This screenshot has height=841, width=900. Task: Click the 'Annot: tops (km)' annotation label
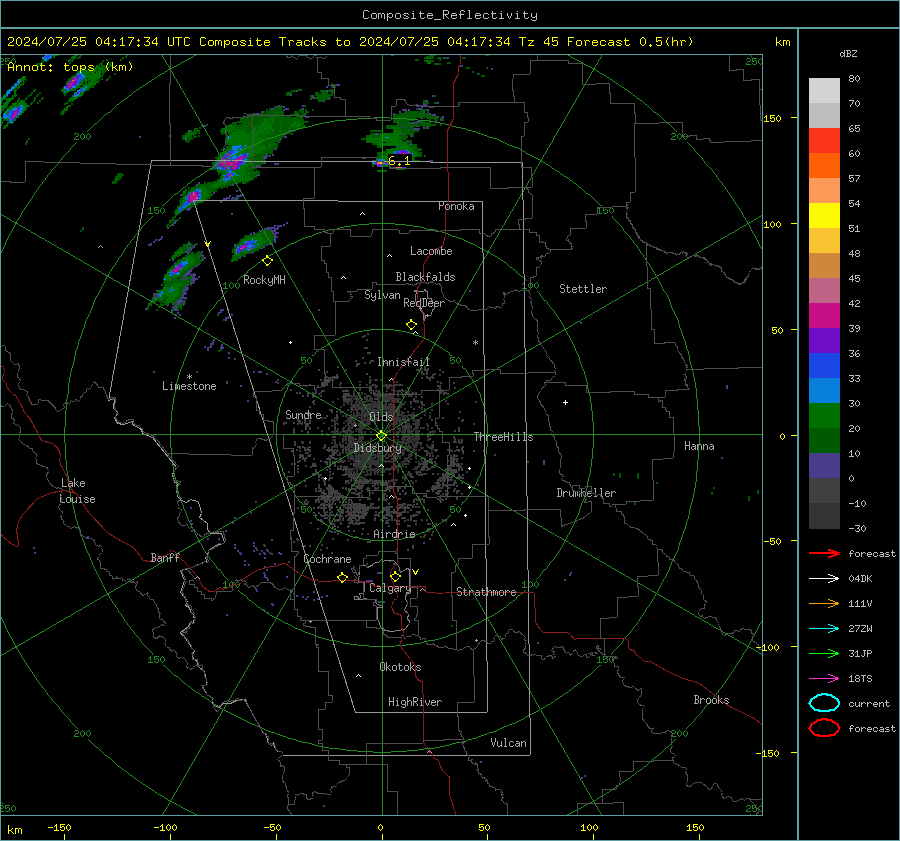pos(70,67)
